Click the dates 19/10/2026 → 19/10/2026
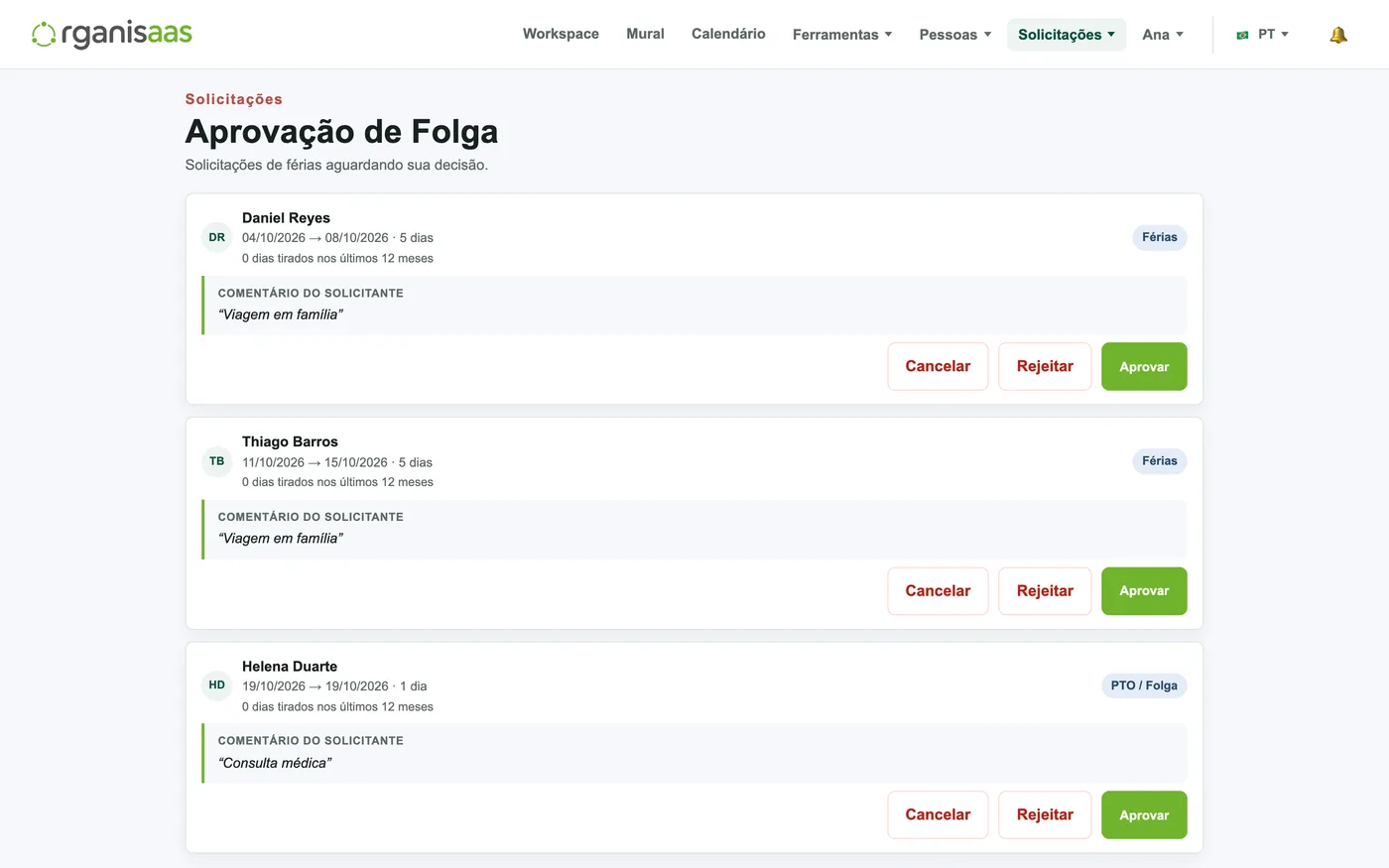 pyautogui.click(x=316, y=686)
